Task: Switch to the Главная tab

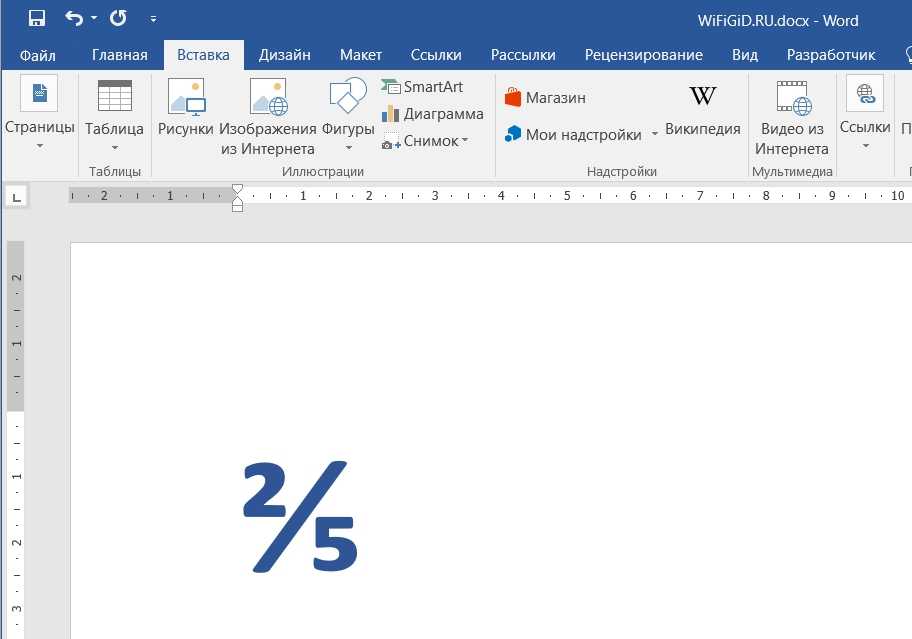Action: click(x=119, y=55)
